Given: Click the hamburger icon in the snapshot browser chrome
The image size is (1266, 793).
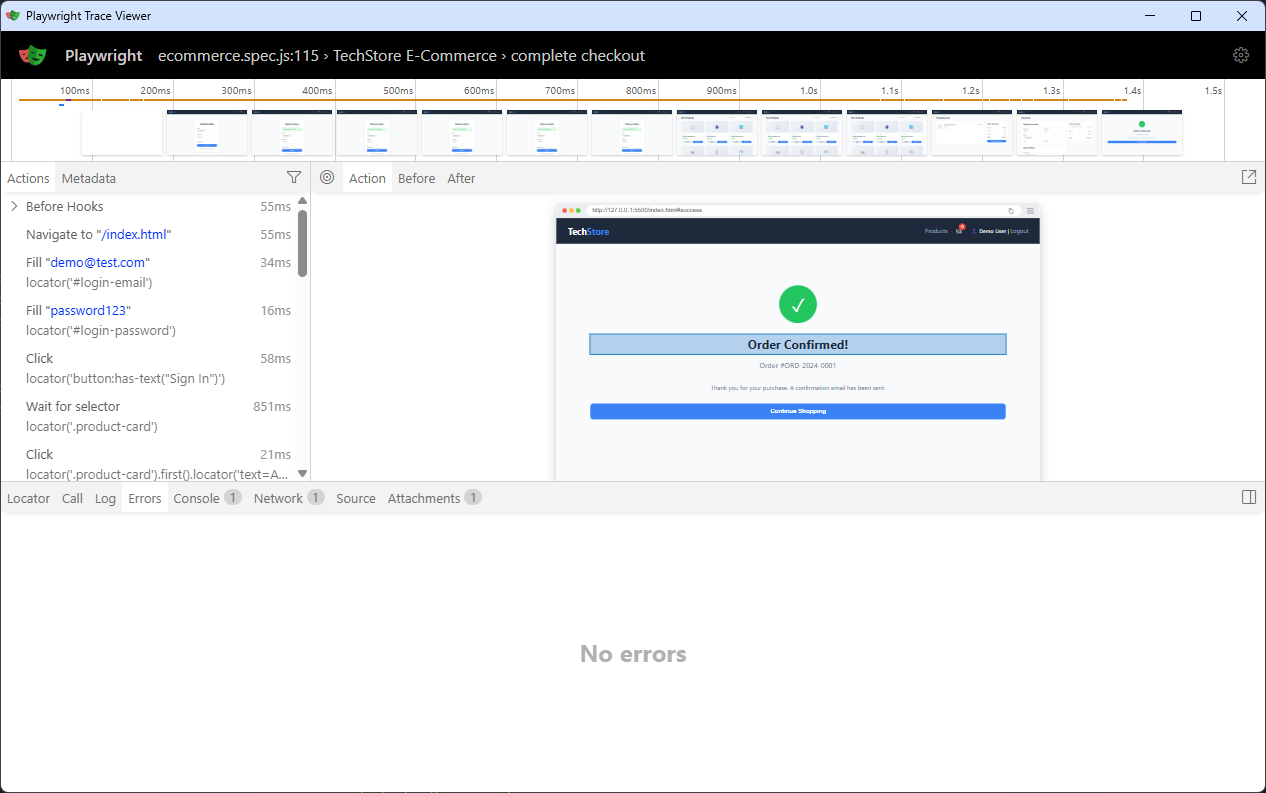Looking at the screenshot, I should (1030, 211).
